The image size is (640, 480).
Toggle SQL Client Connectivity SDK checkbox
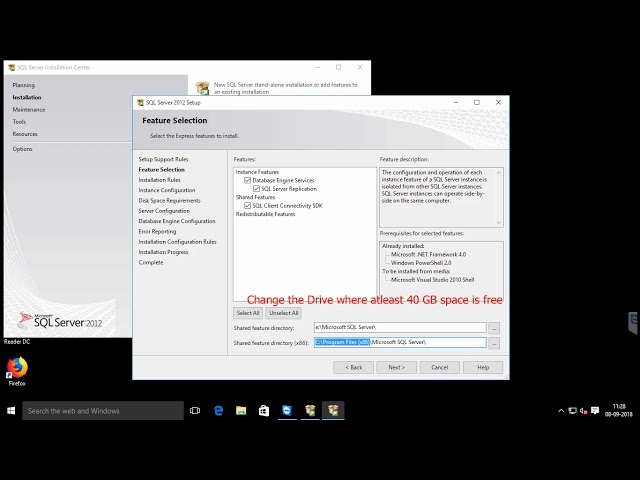(247, 205)
